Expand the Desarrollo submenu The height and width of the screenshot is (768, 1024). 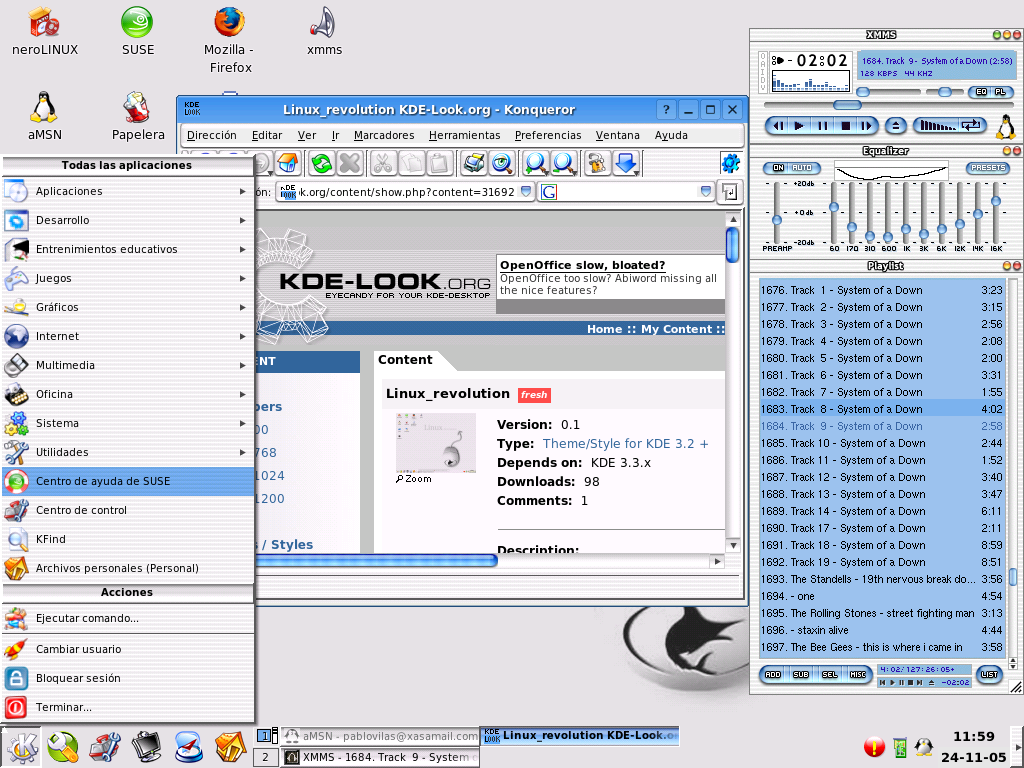(127, 220)
